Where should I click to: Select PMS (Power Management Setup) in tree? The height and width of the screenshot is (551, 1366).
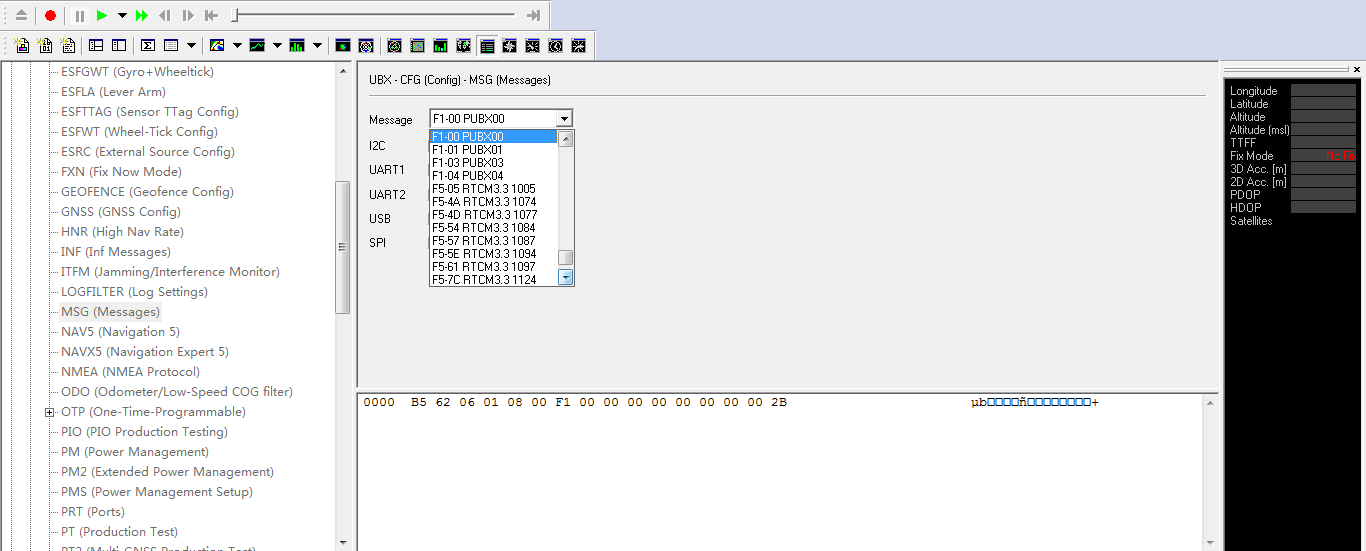(x=157, y=492)
